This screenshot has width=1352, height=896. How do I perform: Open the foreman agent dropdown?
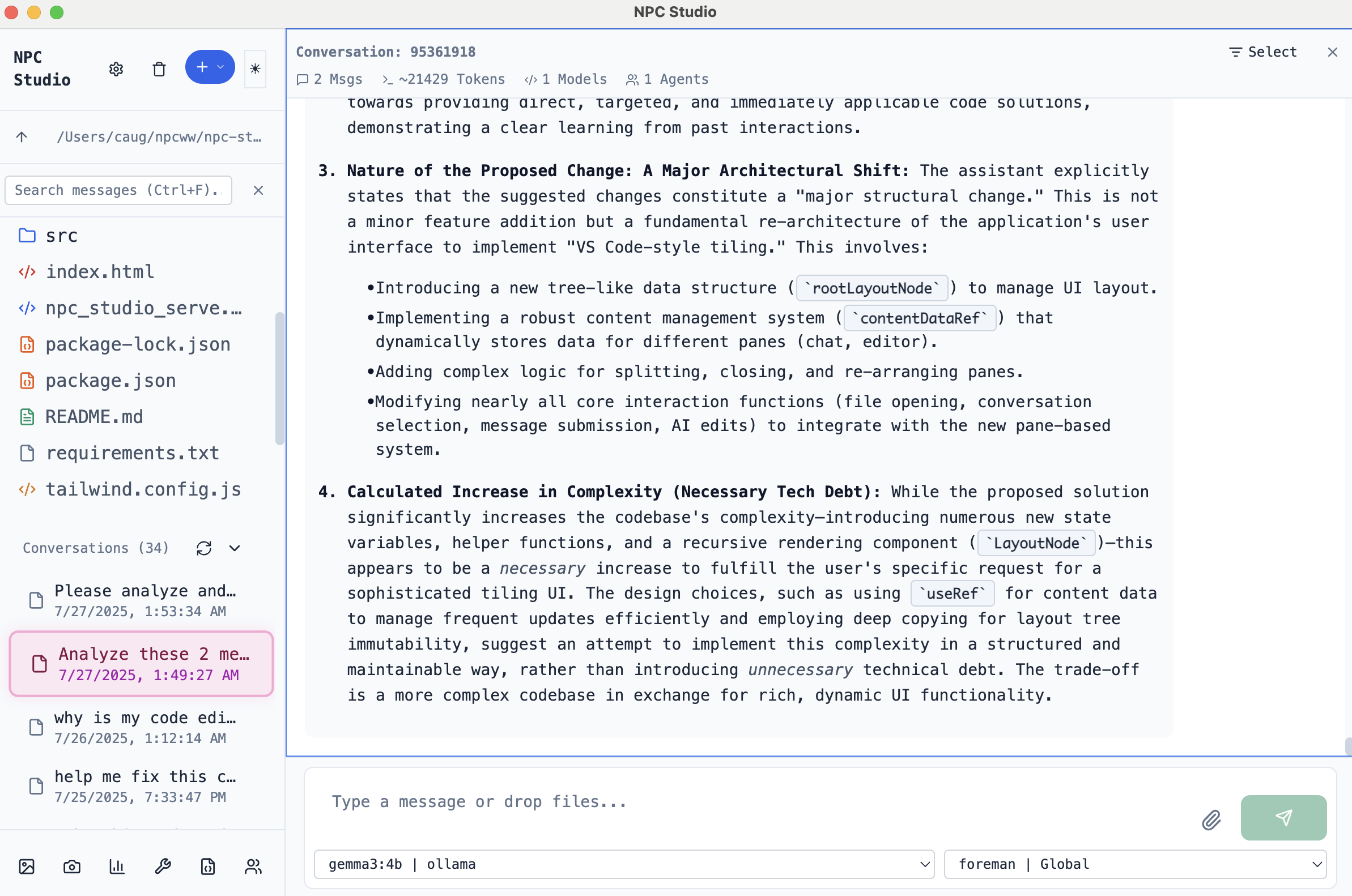tap(1135, 864)
